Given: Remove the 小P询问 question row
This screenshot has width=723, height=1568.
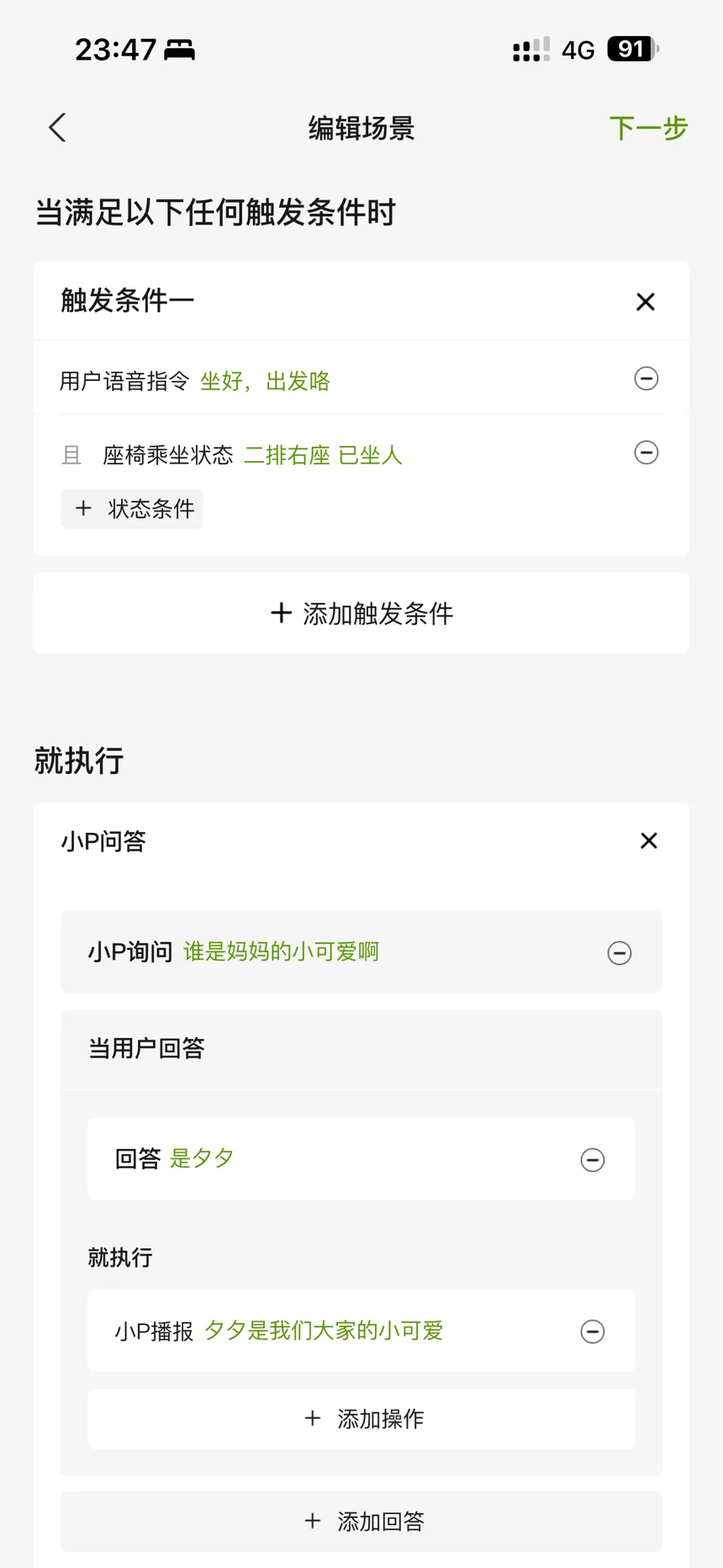Looking at the screenshot, I should point(619,953).
